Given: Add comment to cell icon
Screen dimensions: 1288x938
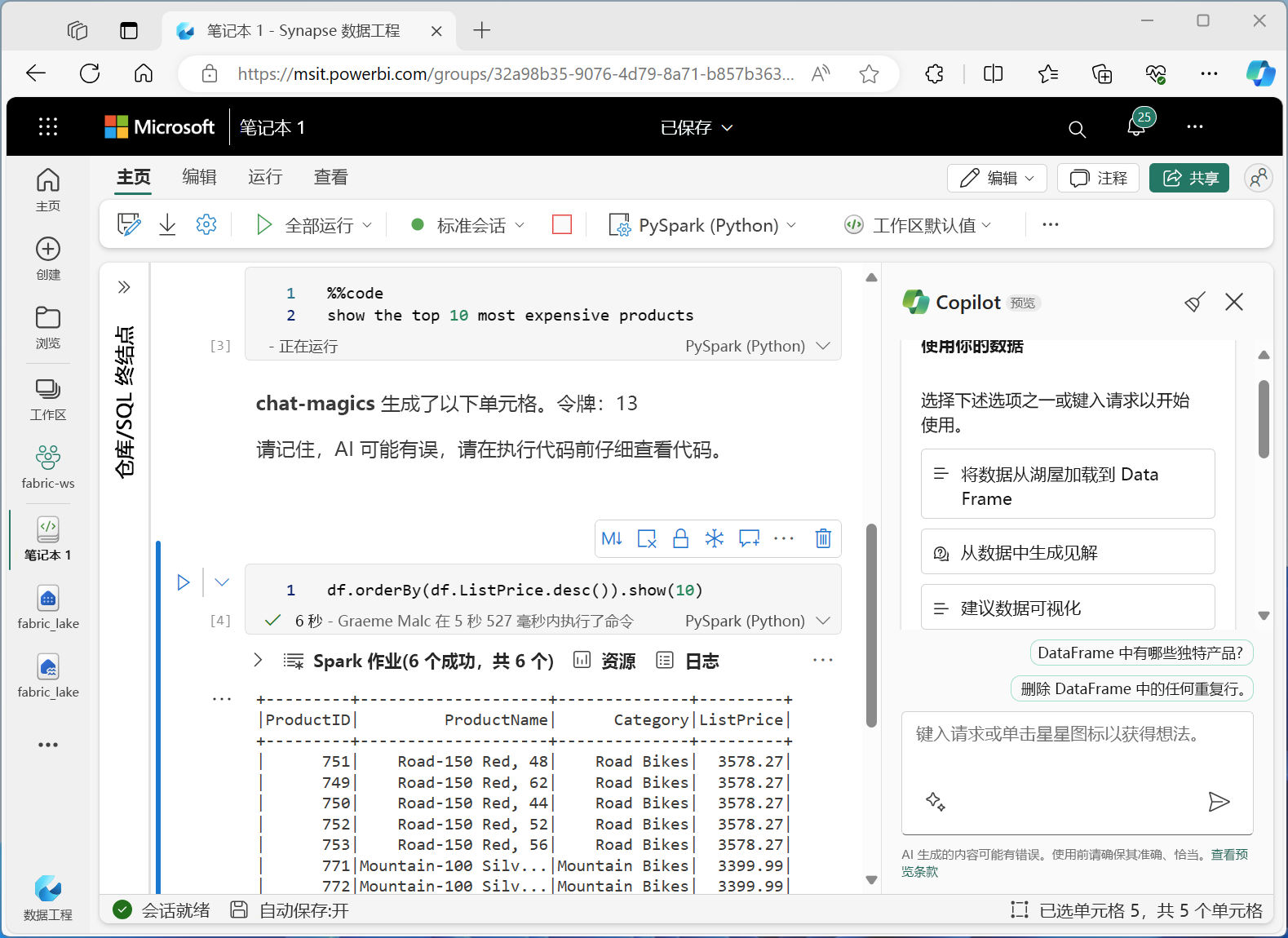Looking at the screenshot, I should click(x=749, y=538).
